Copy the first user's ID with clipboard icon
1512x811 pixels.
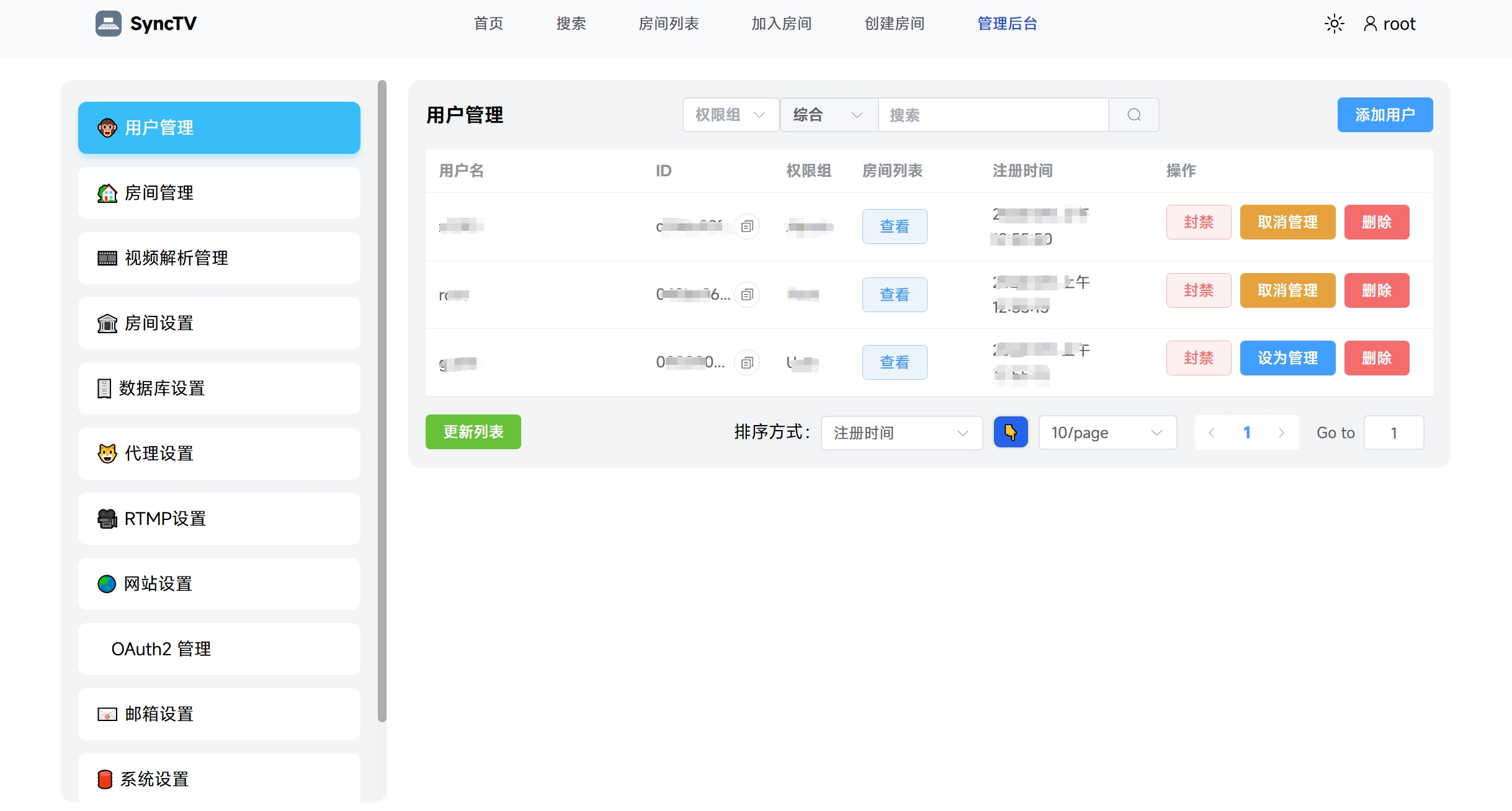[x=747, y=226]
